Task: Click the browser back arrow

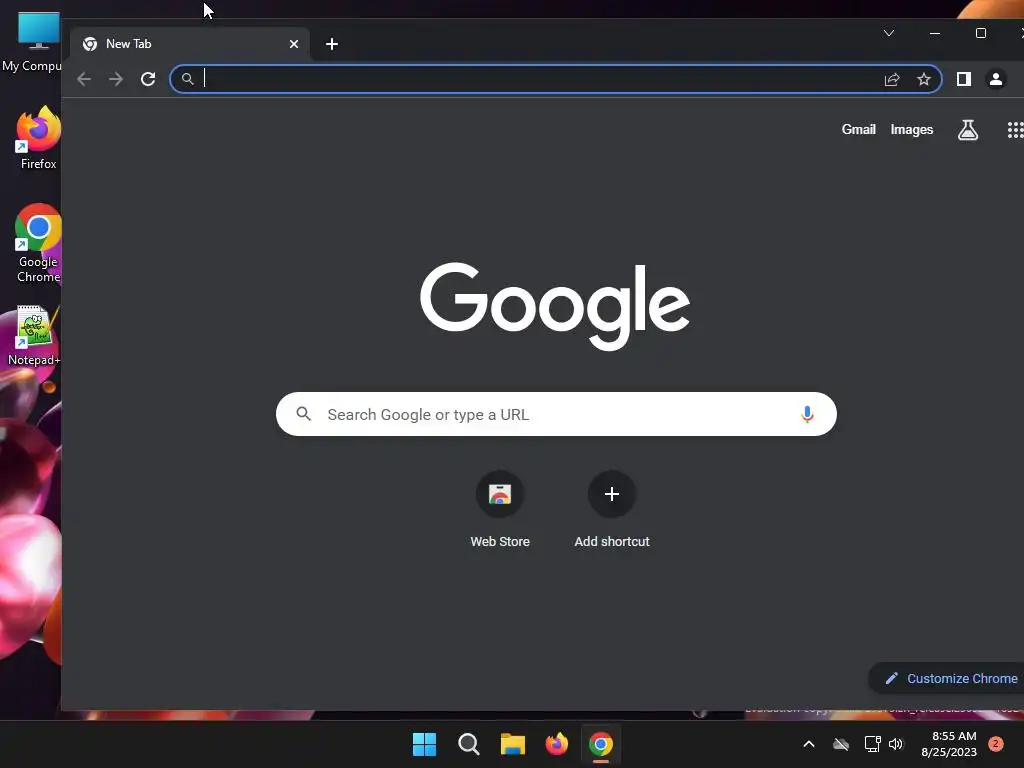Action: pyautogui.click(x=84, y=79)
